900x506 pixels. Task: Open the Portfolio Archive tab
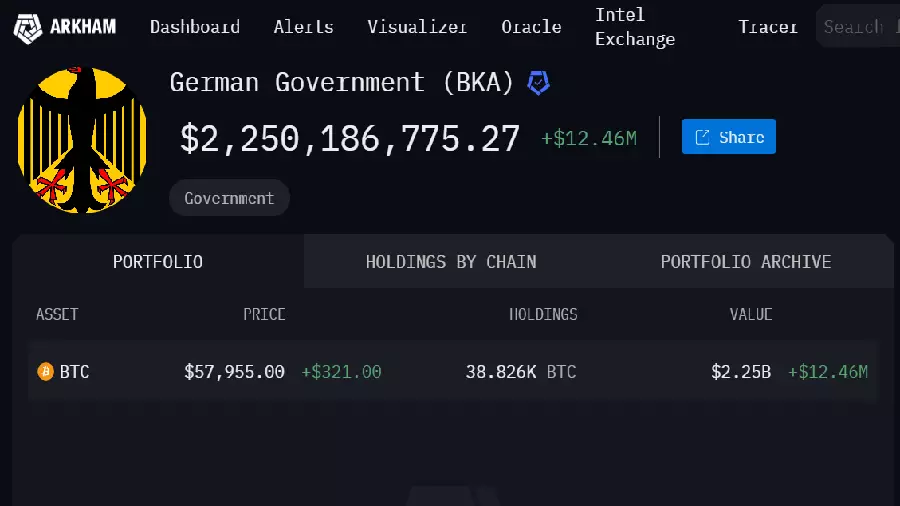745,262
